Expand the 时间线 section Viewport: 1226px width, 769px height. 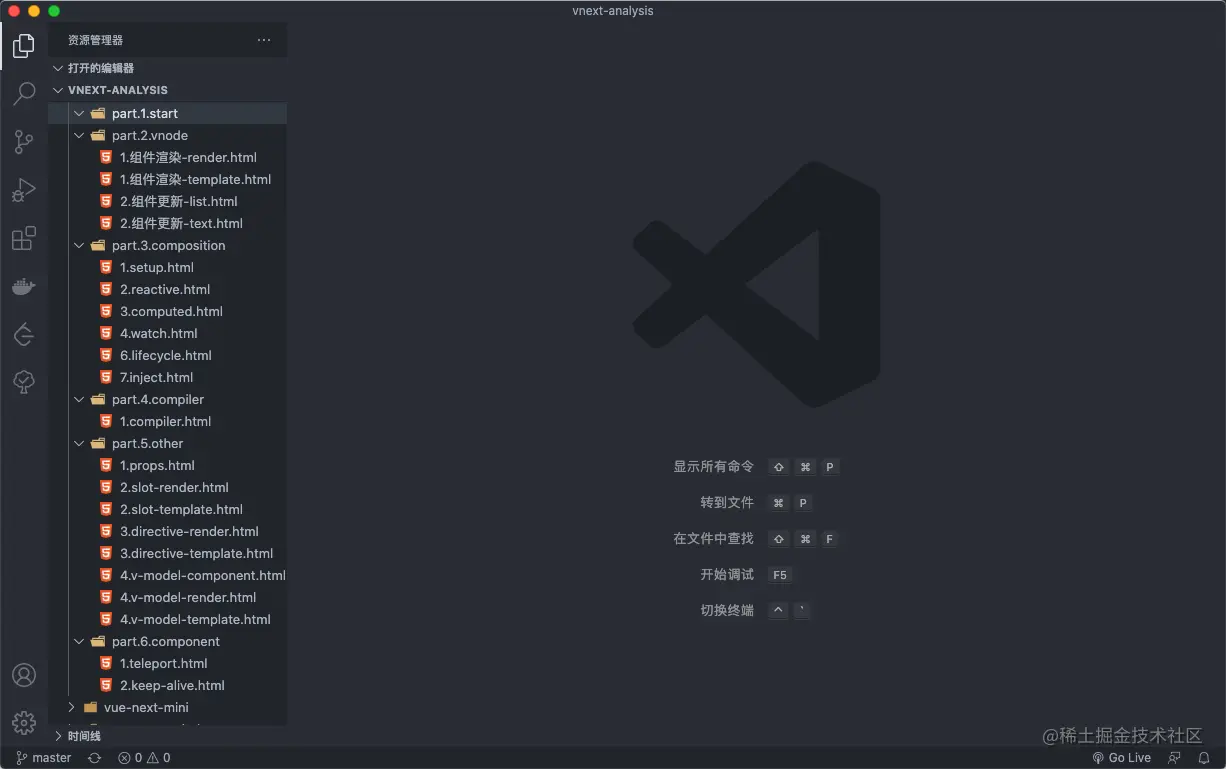point(168,736)
